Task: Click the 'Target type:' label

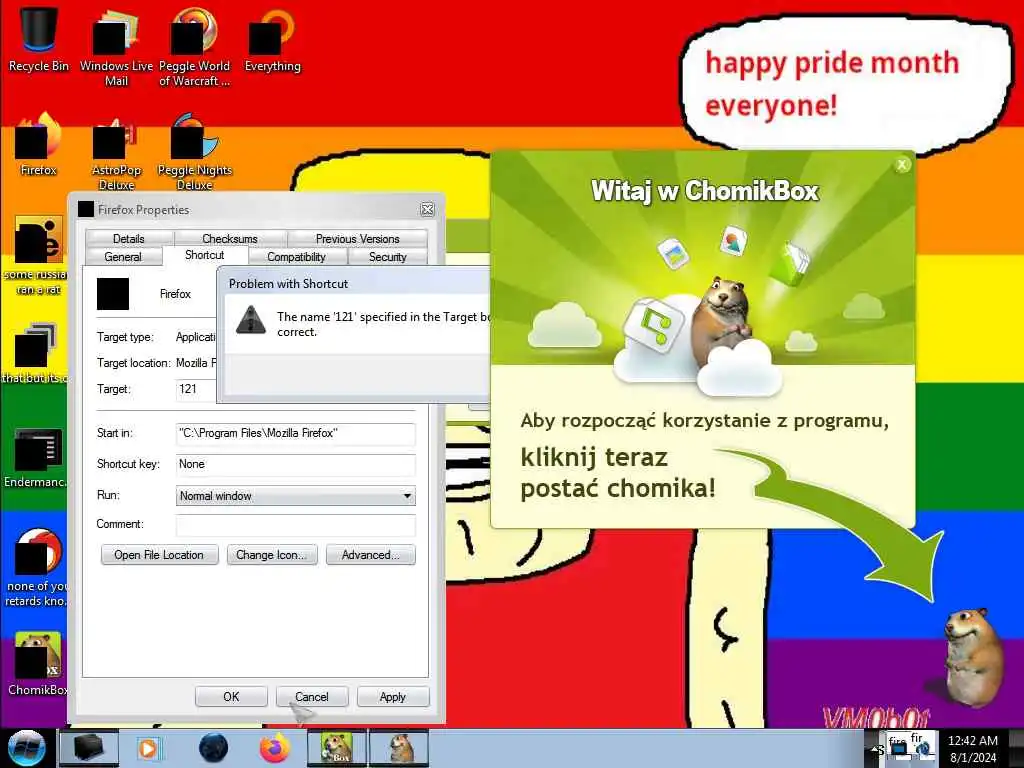Action: 125,337
